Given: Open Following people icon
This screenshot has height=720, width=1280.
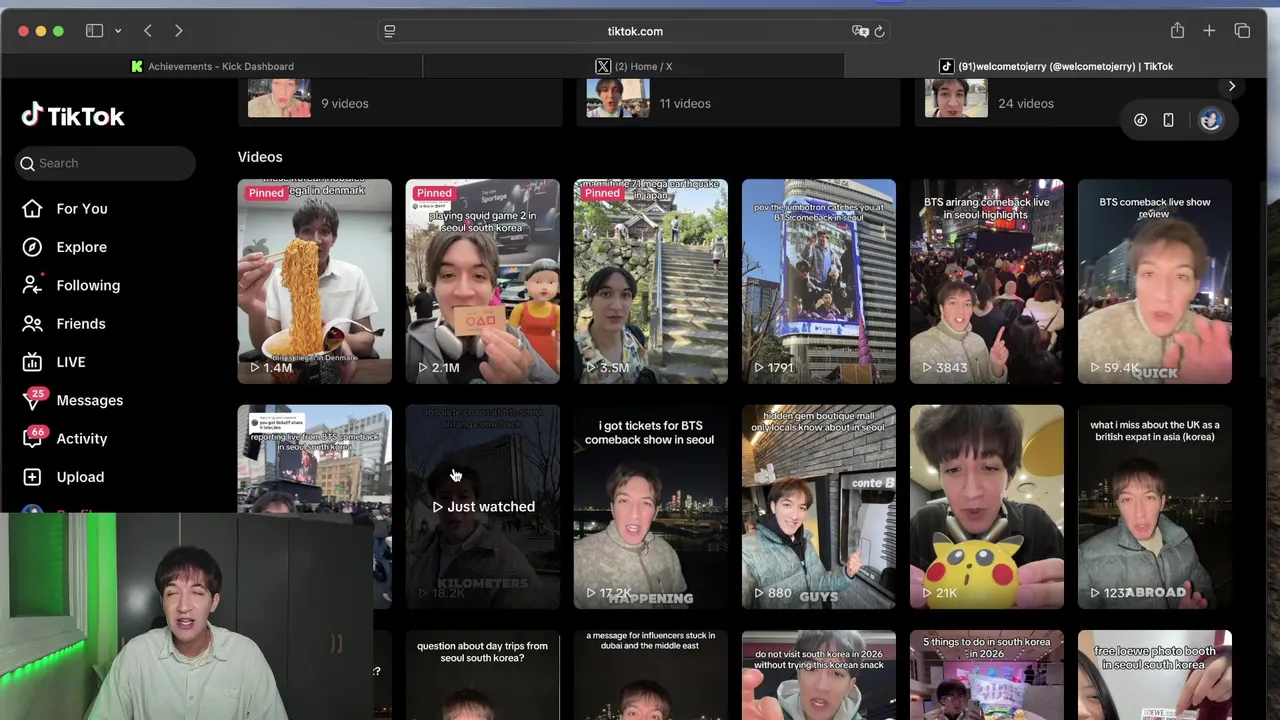Looking at the screenshot, I should (x=32, y=285).
